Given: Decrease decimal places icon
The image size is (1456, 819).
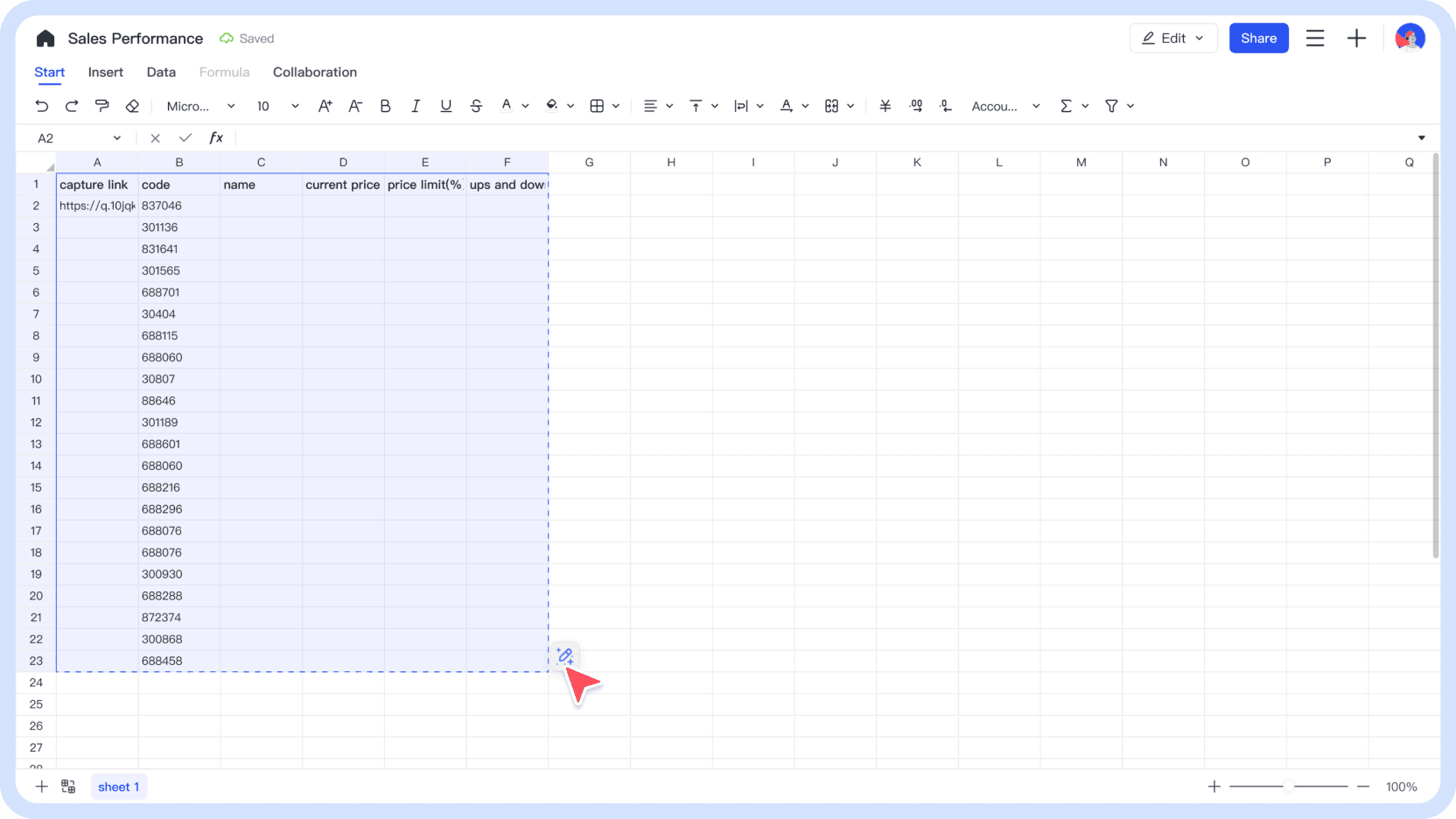Looking at the screenshot, I should pyautogui.click(x=946, y=106).
